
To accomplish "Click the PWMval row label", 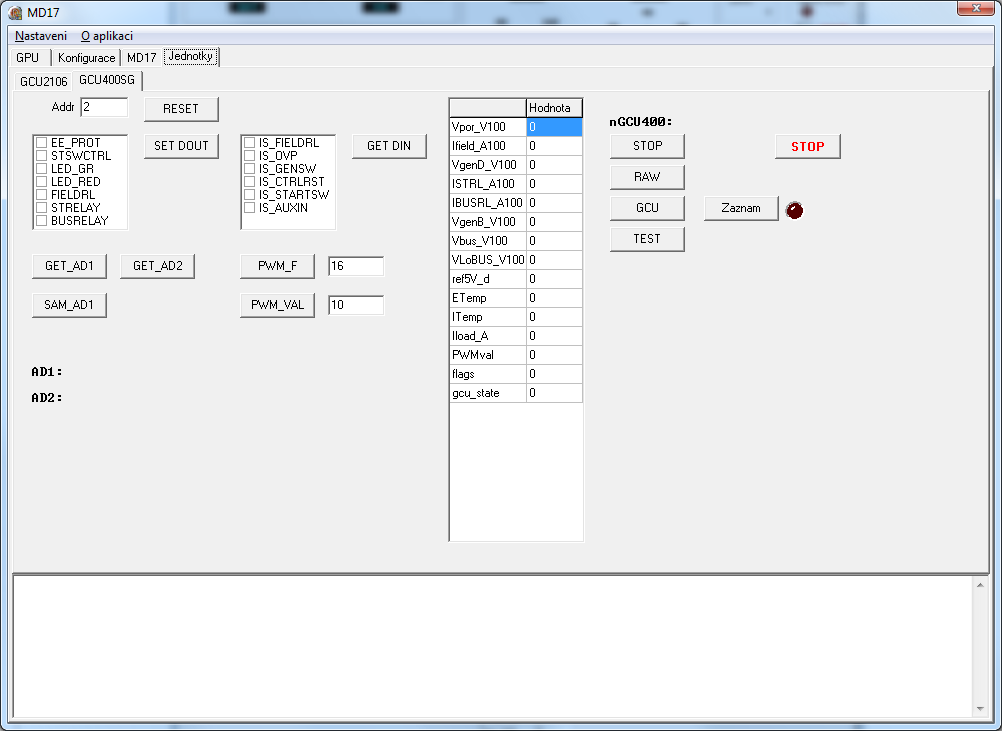I will coord(488,355).
